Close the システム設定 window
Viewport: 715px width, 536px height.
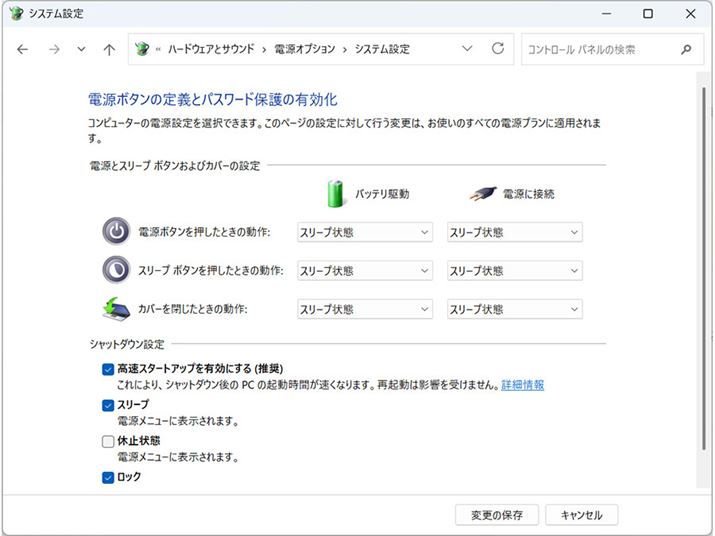point(690,14)
